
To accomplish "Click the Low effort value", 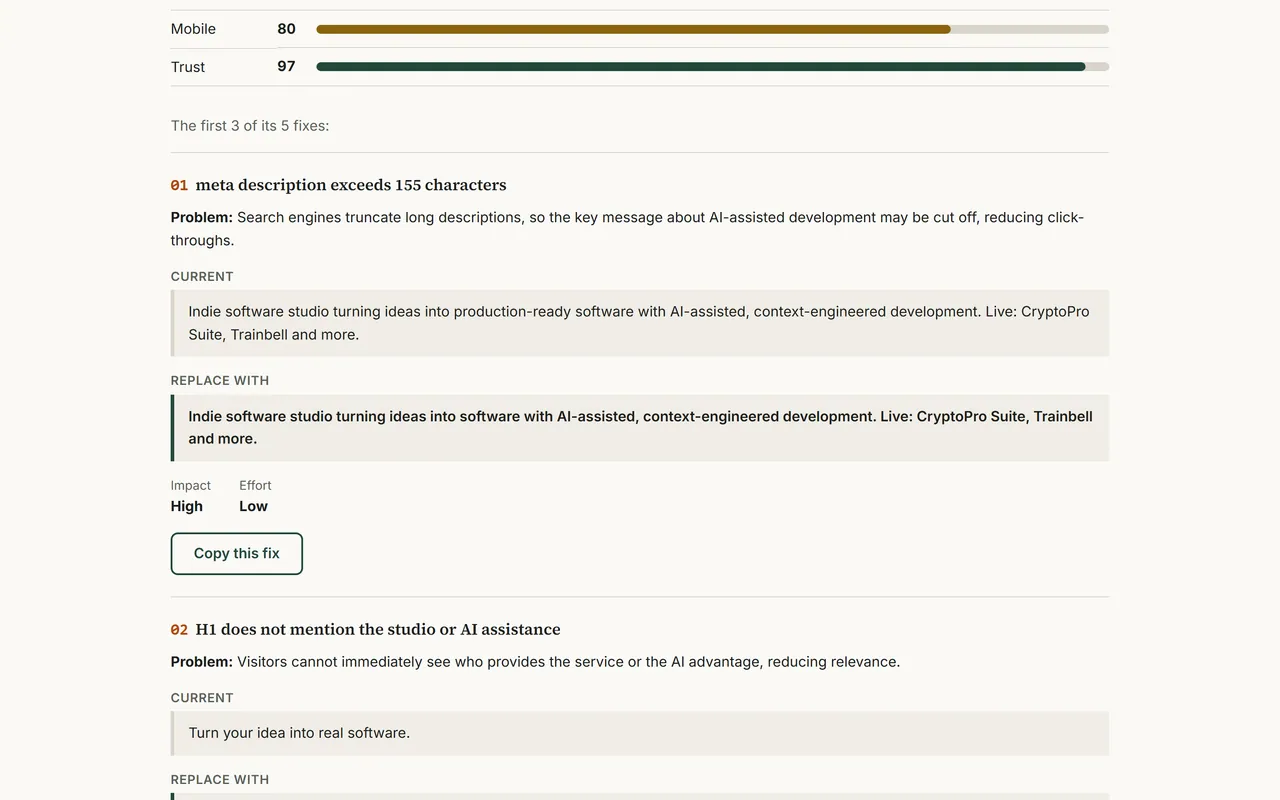I will point(253,507).
